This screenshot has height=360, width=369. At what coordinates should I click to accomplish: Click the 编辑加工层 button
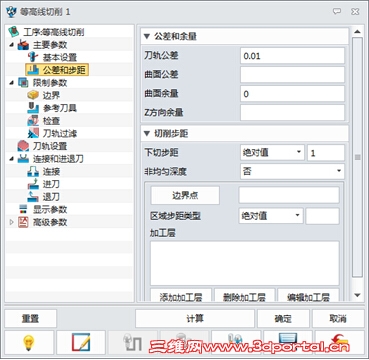click(308, 295)
